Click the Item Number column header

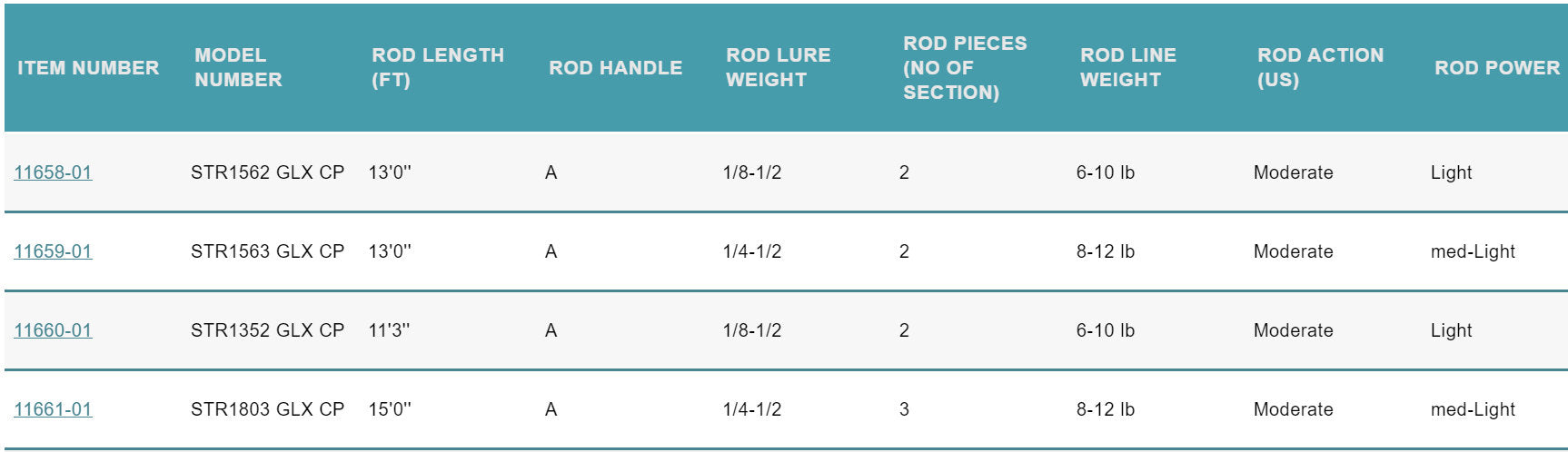[x=88, y=68]
